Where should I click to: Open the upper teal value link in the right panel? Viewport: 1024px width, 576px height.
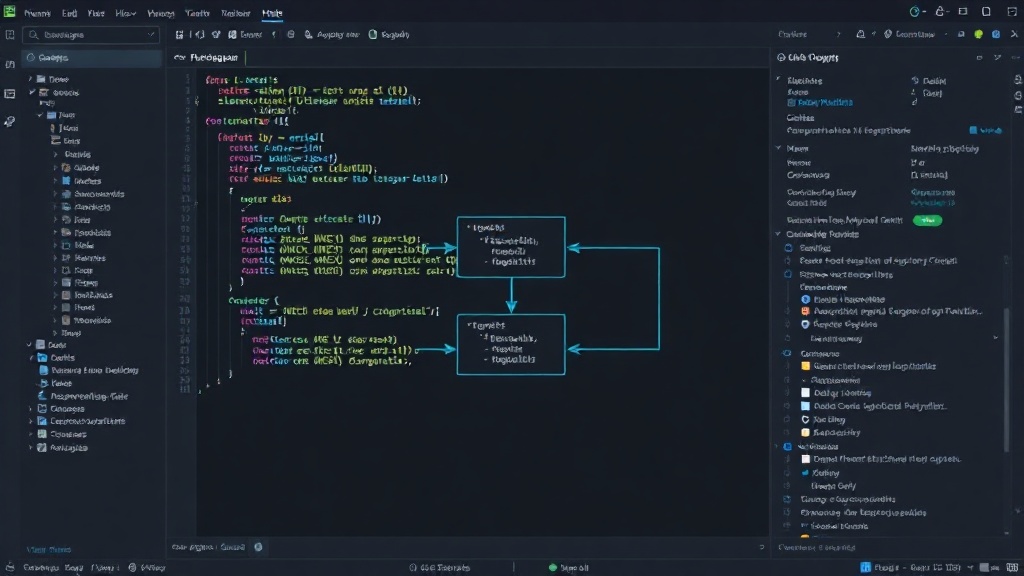(933, 192)
